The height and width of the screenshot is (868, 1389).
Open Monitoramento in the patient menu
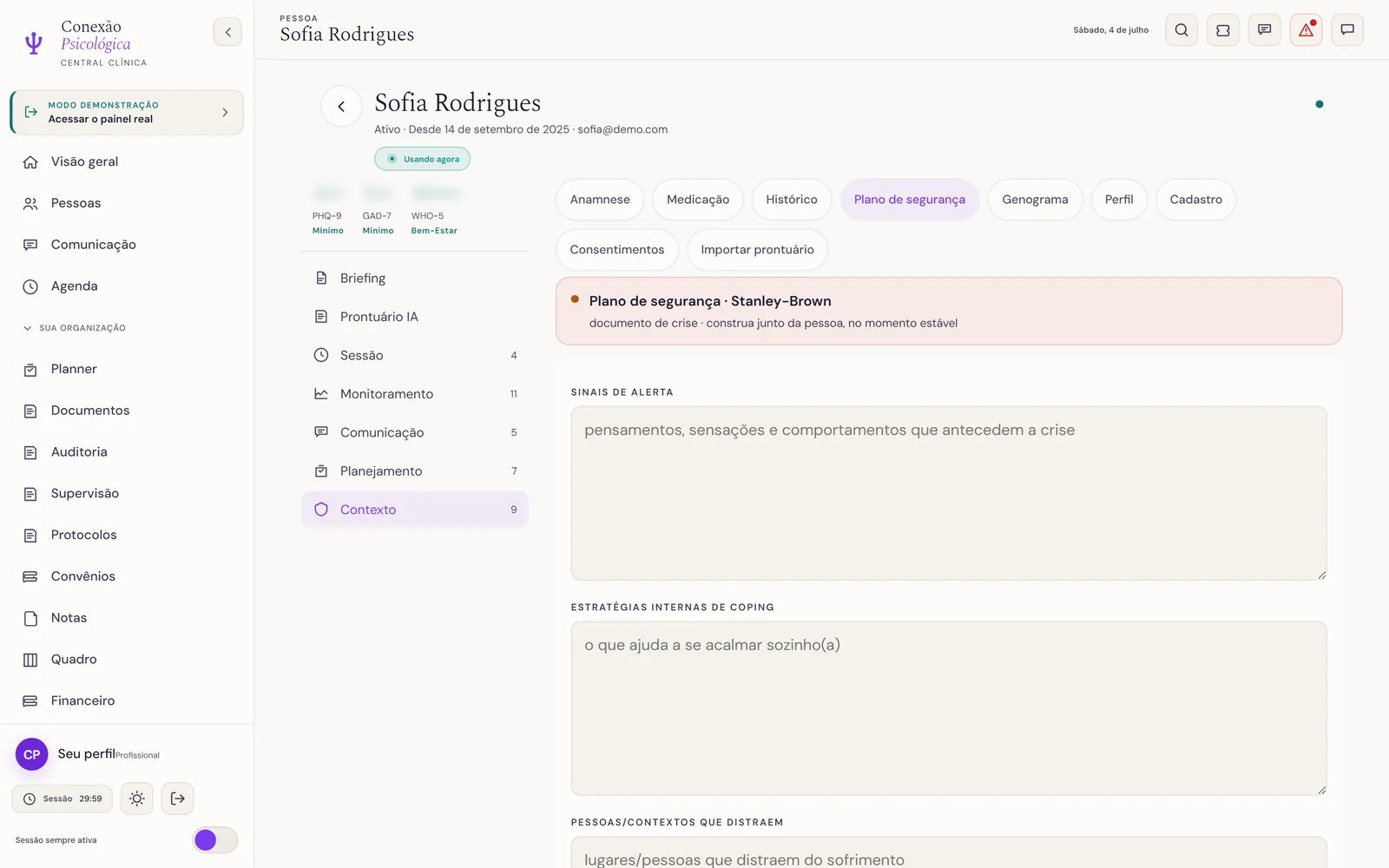[415, 394]
